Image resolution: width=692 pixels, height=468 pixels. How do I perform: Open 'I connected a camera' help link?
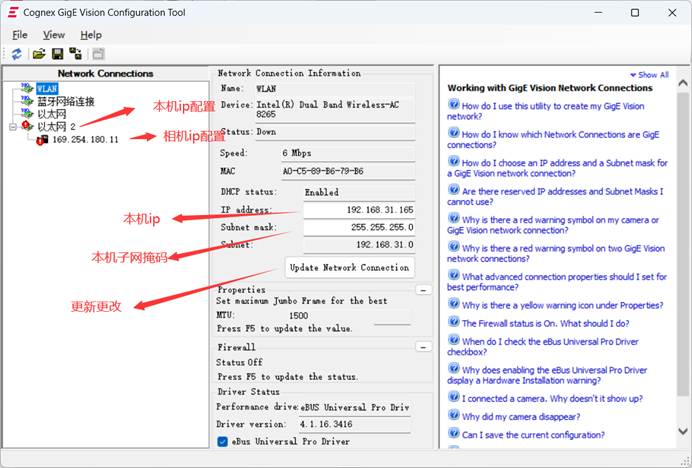coord(552,399)
